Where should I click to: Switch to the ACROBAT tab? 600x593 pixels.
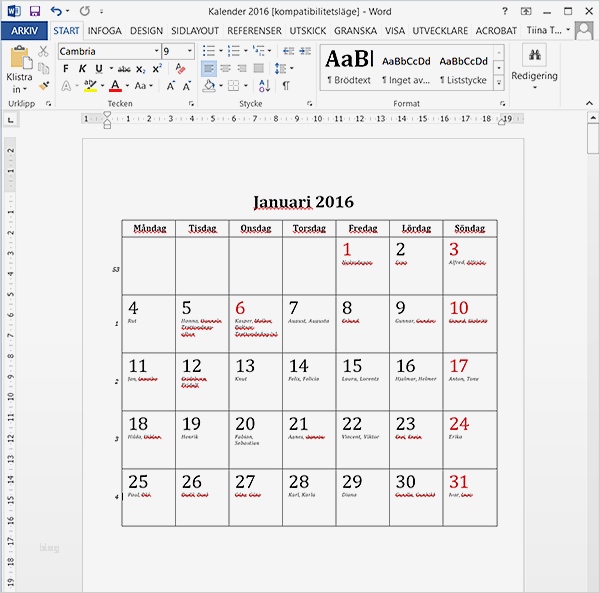(496, 31)
